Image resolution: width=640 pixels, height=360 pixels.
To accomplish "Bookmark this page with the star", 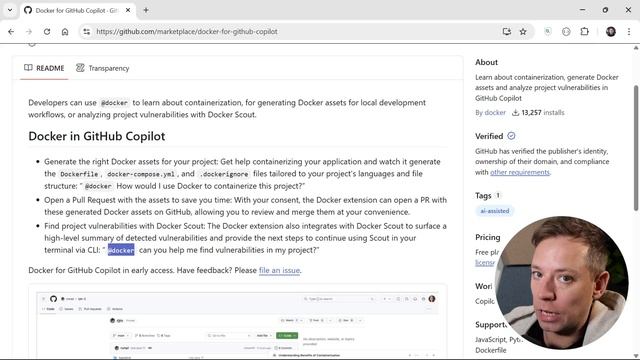I will coord(523,31).
